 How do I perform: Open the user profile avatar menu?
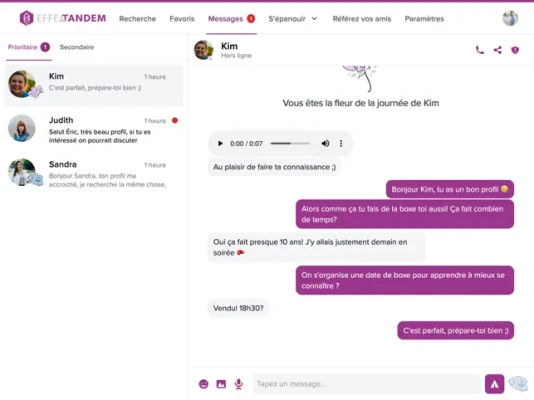point(510,18)
